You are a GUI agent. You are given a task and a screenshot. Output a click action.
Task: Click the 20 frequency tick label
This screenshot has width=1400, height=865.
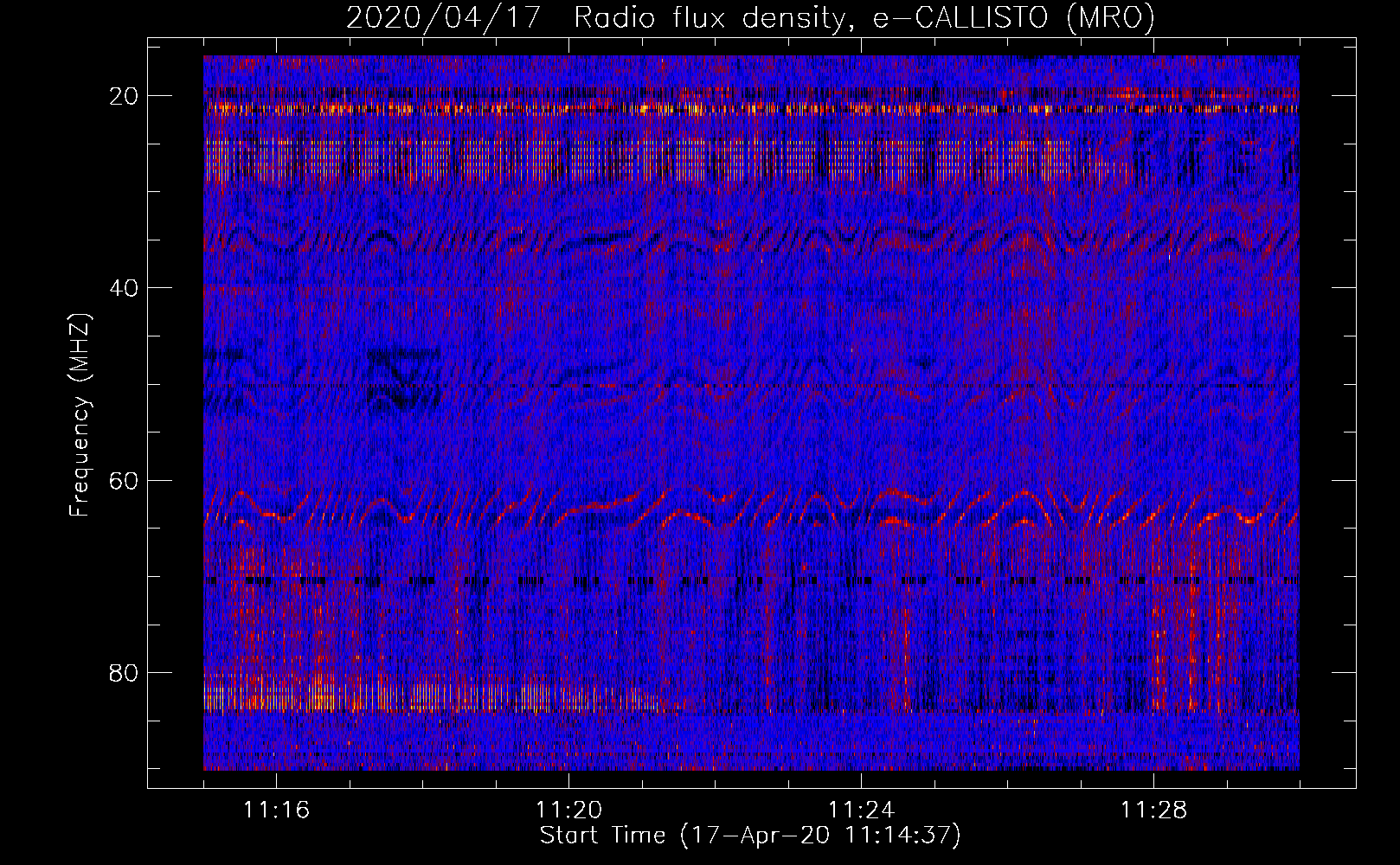point(124,96)
